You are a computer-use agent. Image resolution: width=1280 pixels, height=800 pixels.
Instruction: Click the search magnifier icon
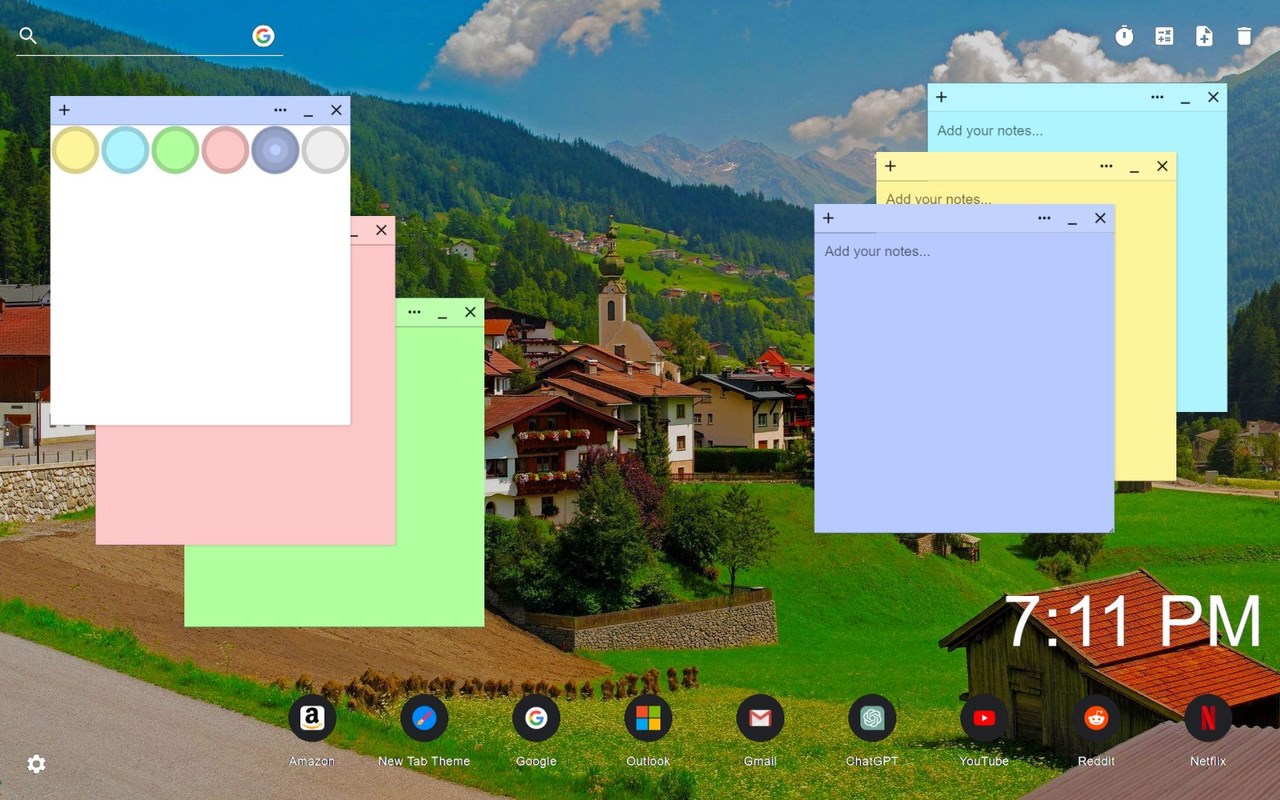pyautogui.click(x=28, y=36)
